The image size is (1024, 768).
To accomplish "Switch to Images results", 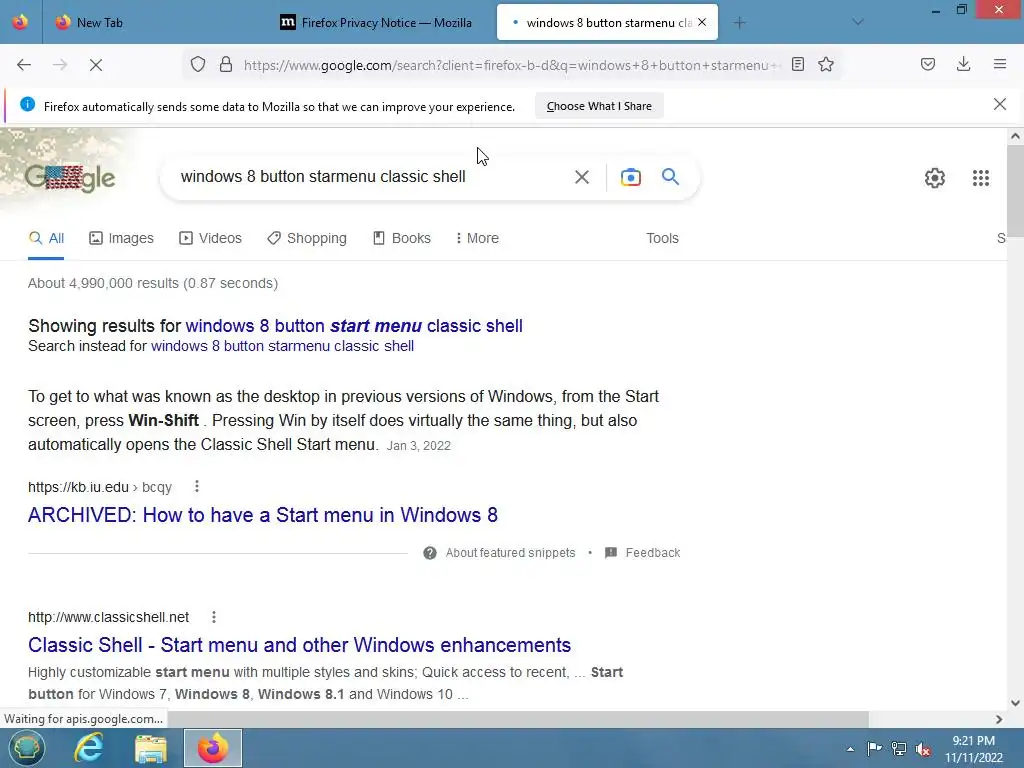I will [121, 238].
